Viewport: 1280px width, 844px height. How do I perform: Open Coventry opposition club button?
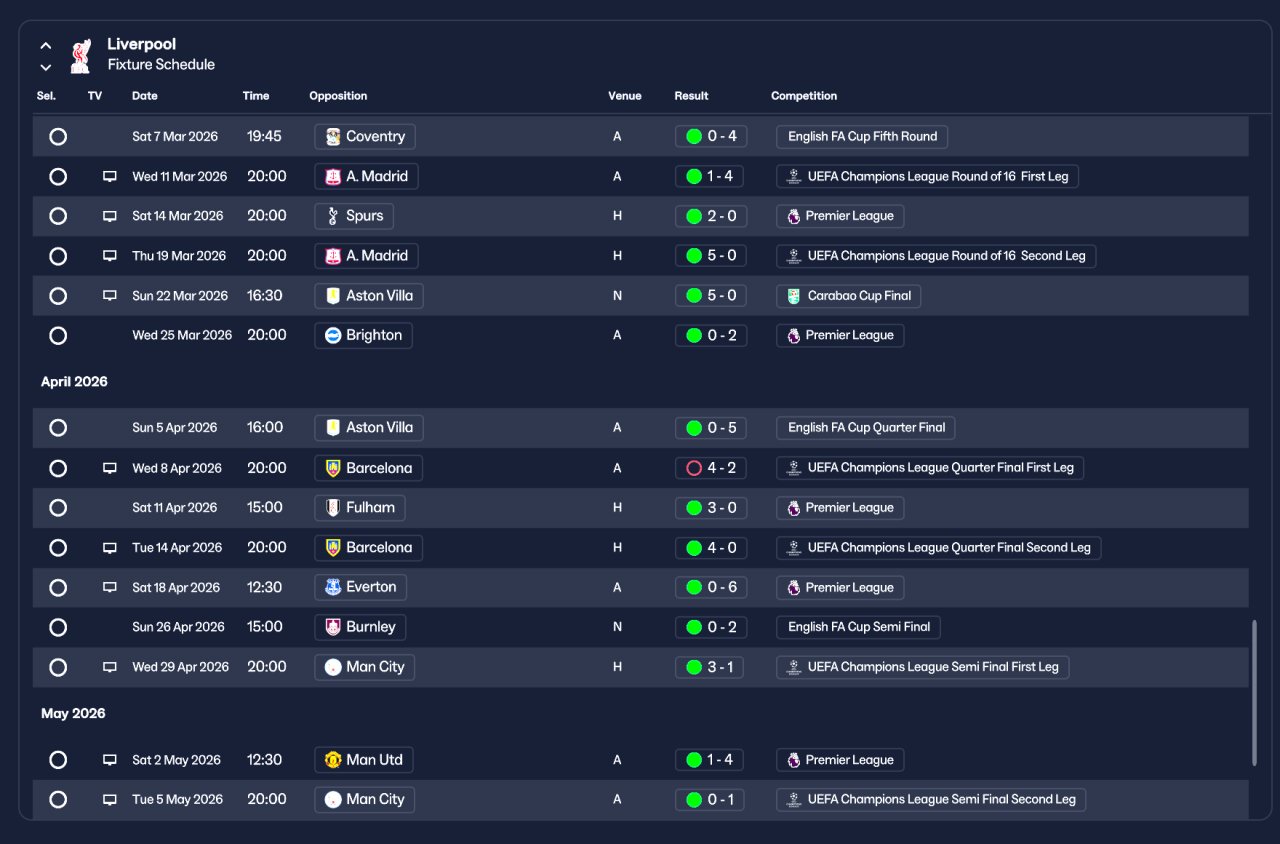pyautogui.click(x=365, y=136)
